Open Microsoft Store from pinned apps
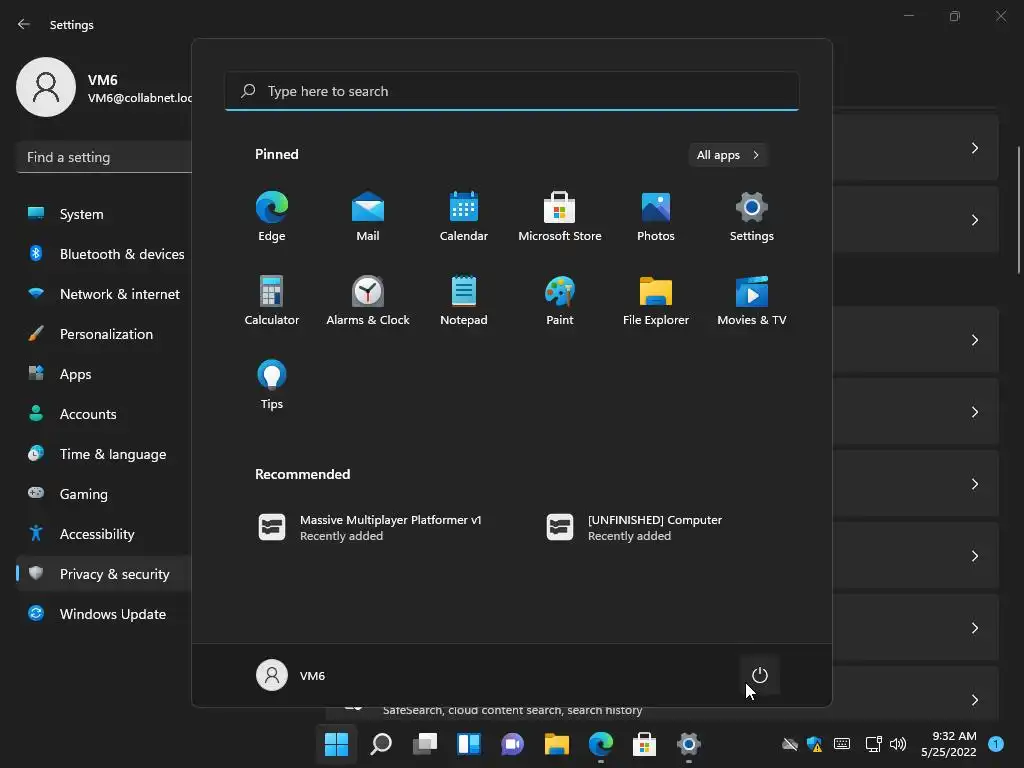Viewport: 1024px width, 768px height. tap(560, 216)
